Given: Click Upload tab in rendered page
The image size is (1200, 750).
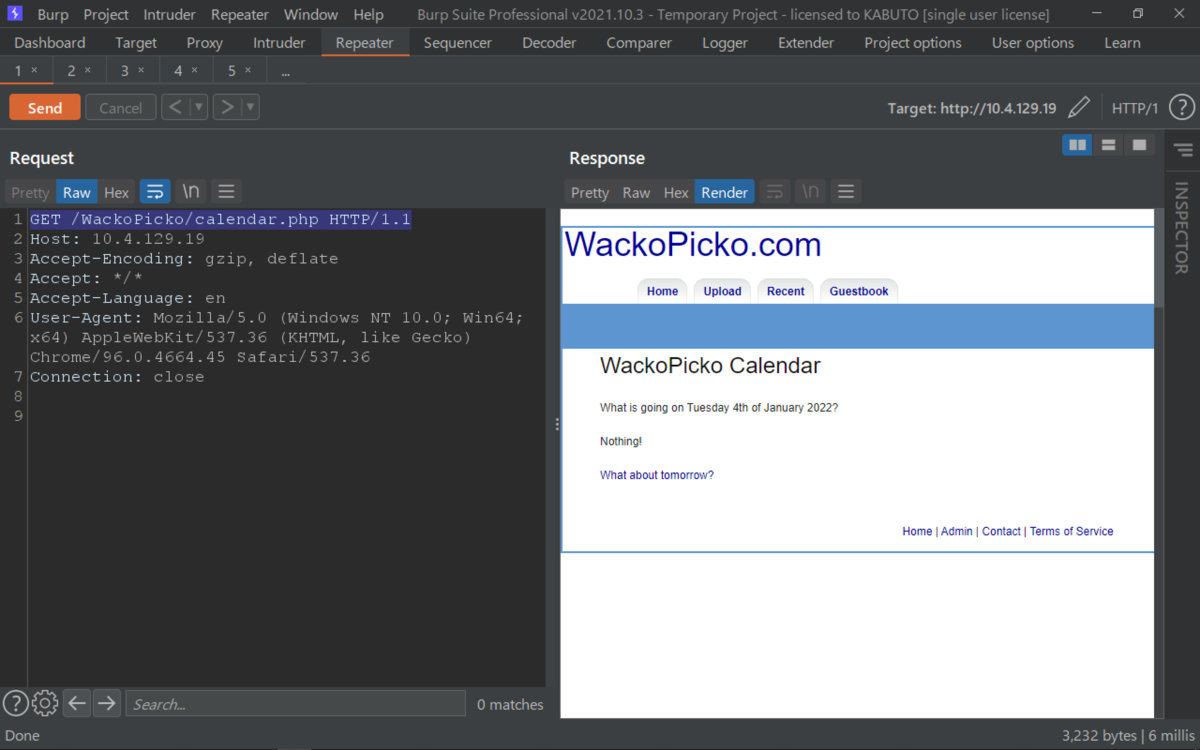Looking at the screenshot, I should (x=722, y=291).
